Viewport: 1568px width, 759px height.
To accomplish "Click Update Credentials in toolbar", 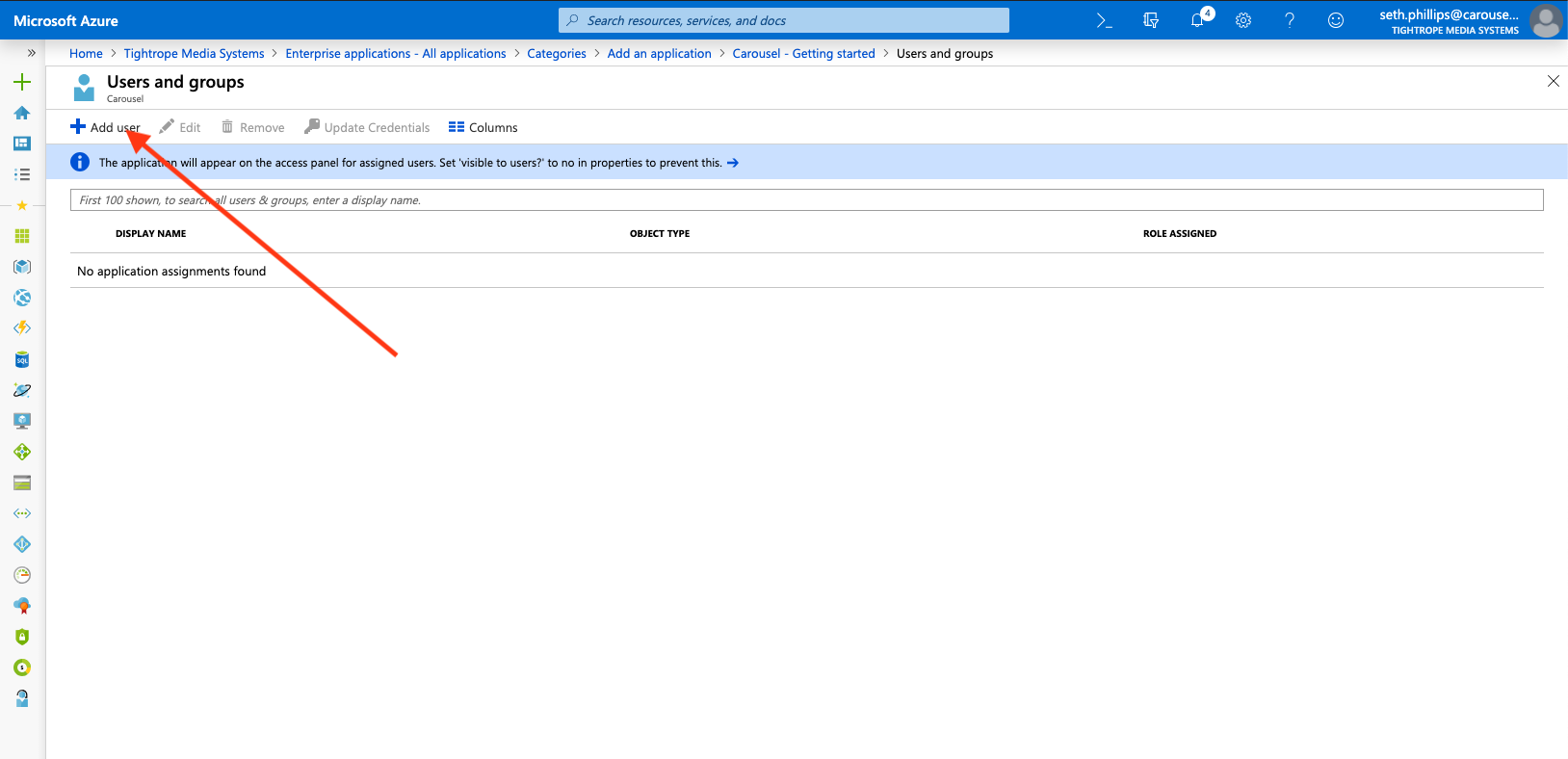I will (x=367, y=127).
